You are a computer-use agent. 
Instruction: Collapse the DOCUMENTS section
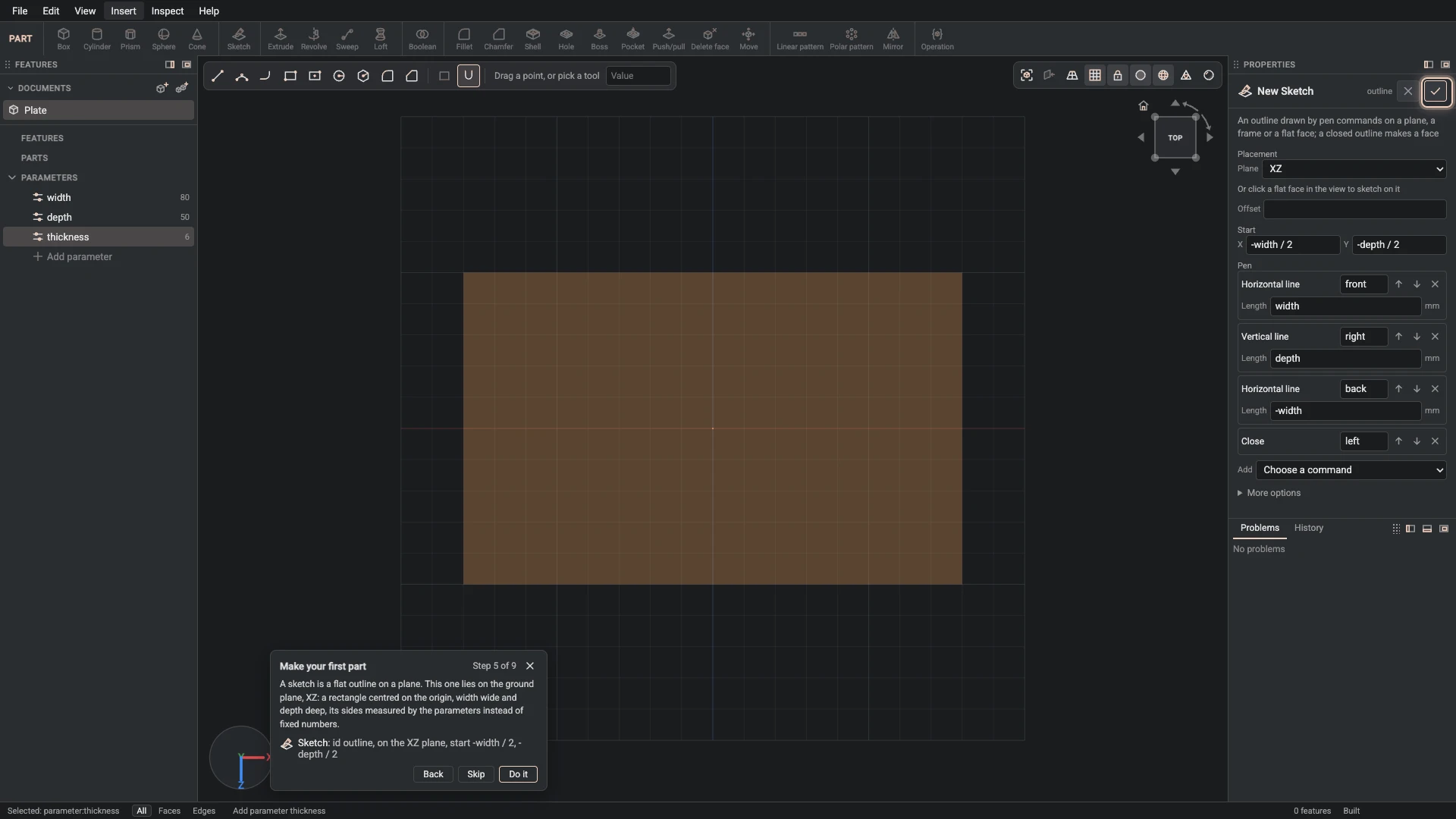(10, 88)
